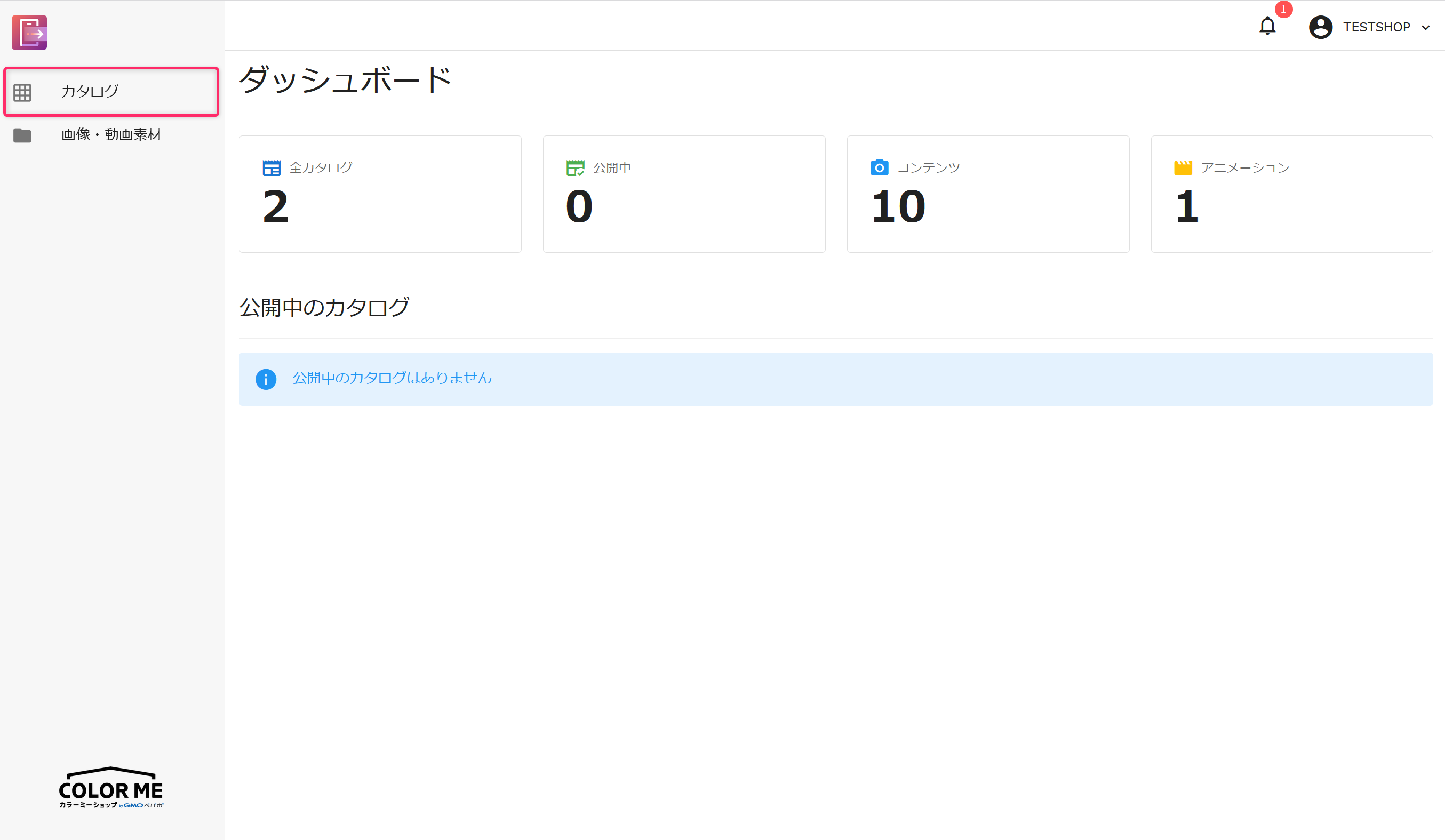
Task: Click the folder icon for media materials
Action: coord(22,135)
